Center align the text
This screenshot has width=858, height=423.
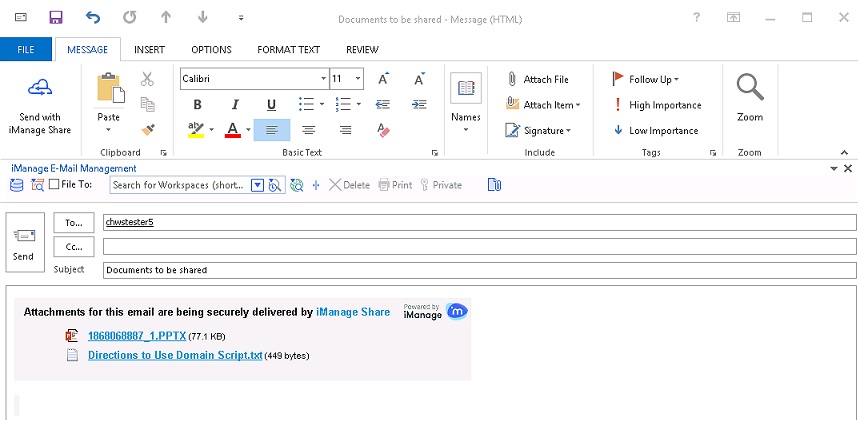point(309,130)
